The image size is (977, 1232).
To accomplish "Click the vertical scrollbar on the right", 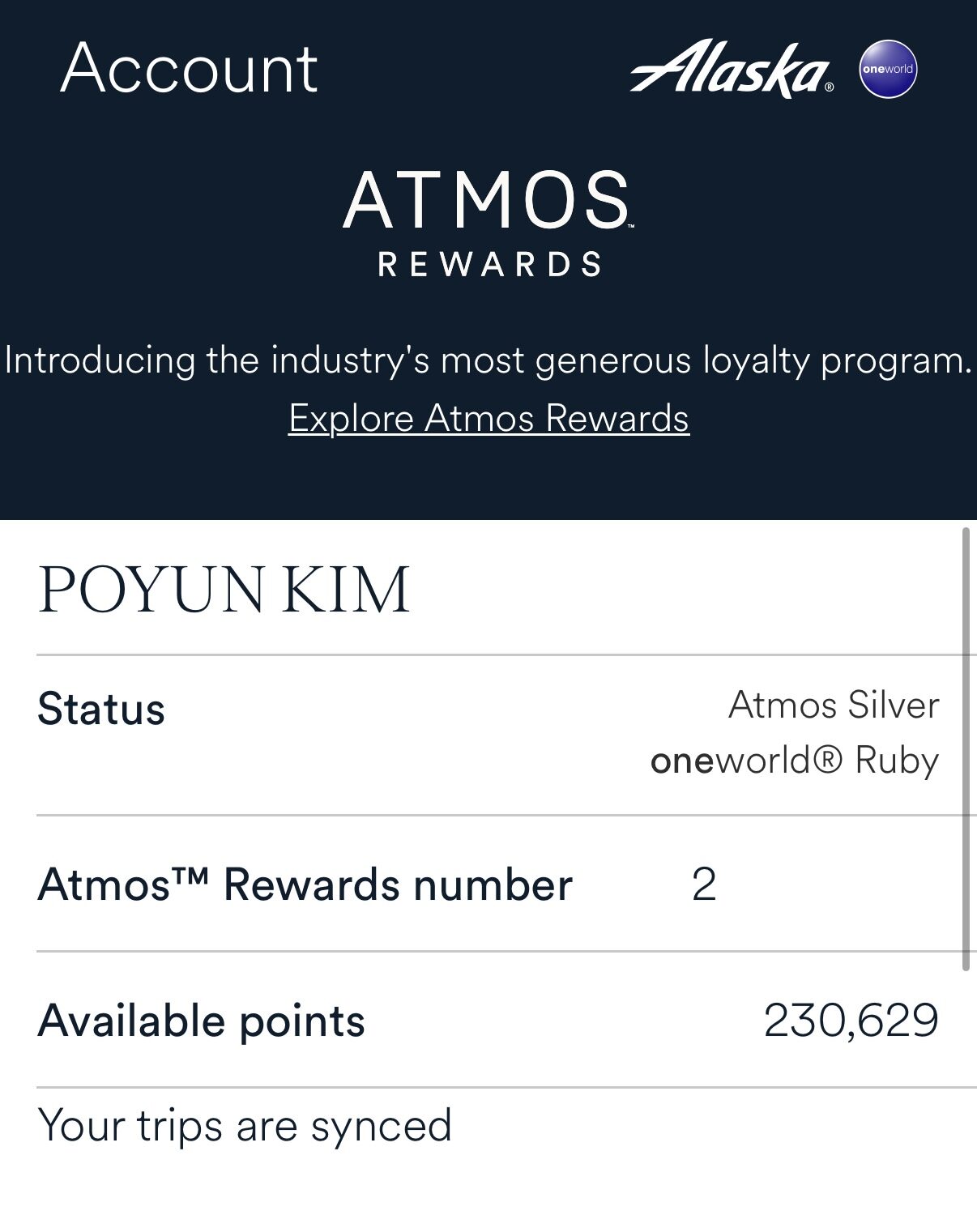I will point(965,748).
